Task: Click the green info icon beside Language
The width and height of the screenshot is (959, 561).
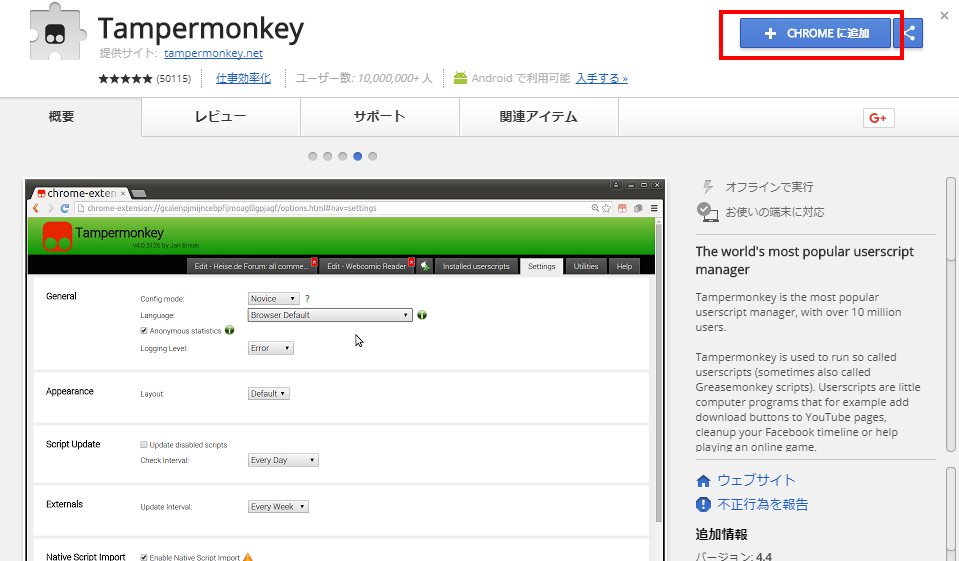Action: click(x=422, y=315)
